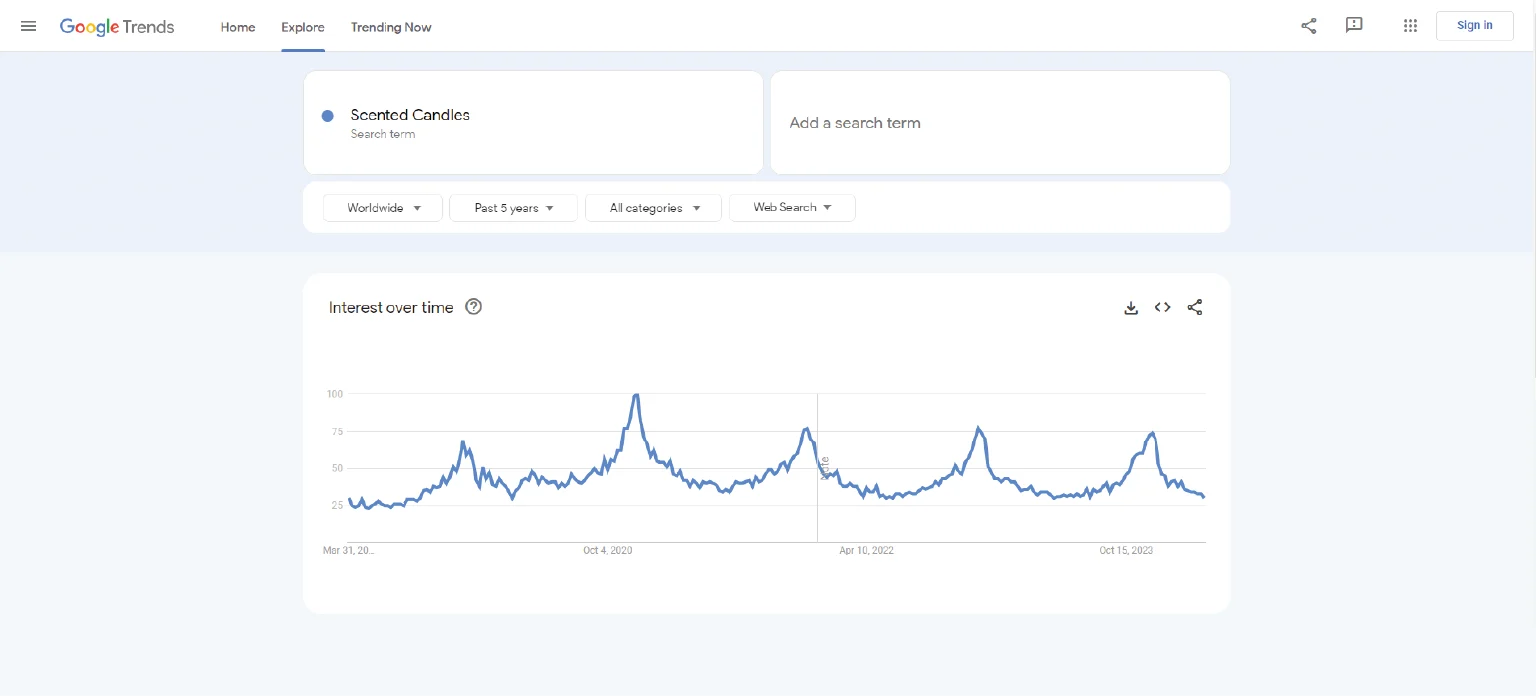Open the Web Search type dropdown

pos(792,208)
